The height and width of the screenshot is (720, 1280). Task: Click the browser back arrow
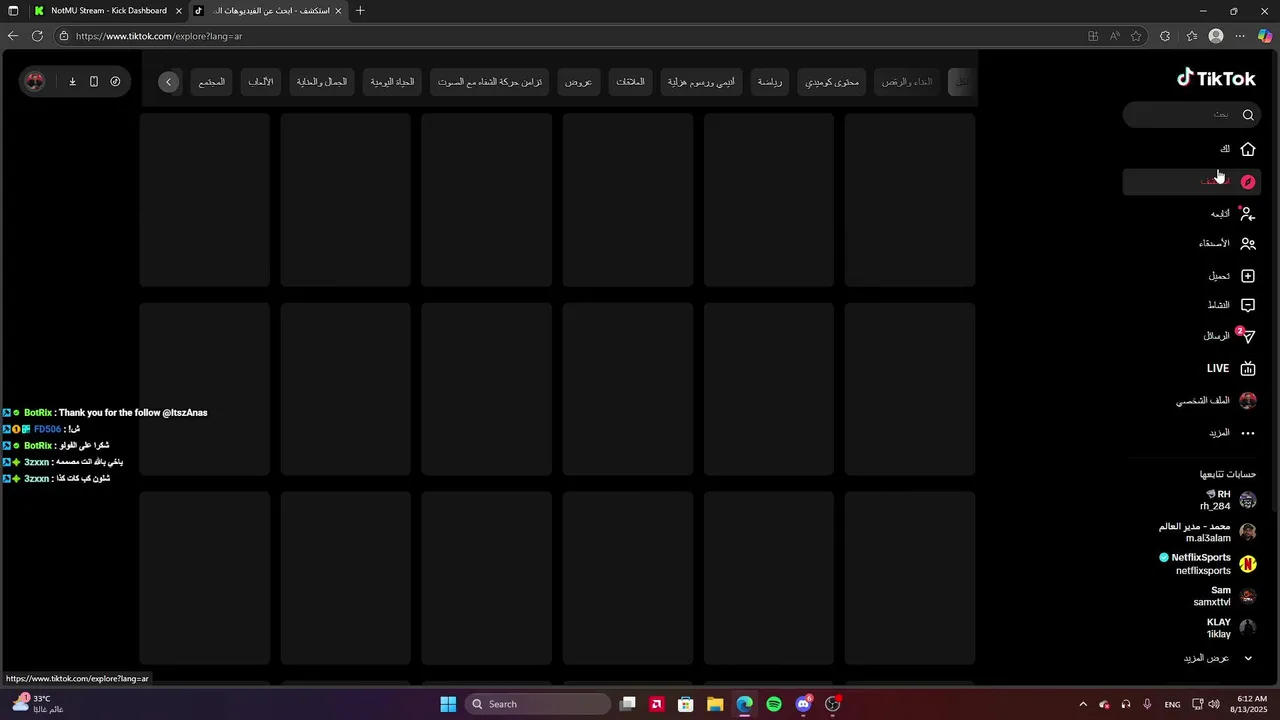click(x=12, y=36)
